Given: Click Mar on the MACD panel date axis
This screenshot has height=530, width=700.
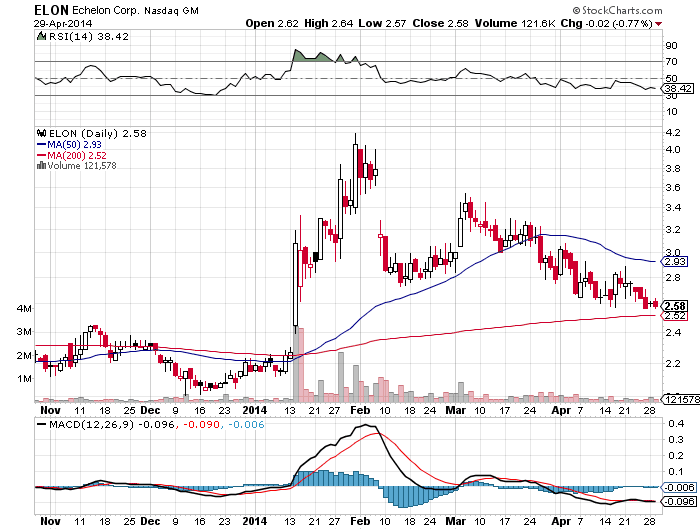Looking at the screenshot, I should click(455, 521).
